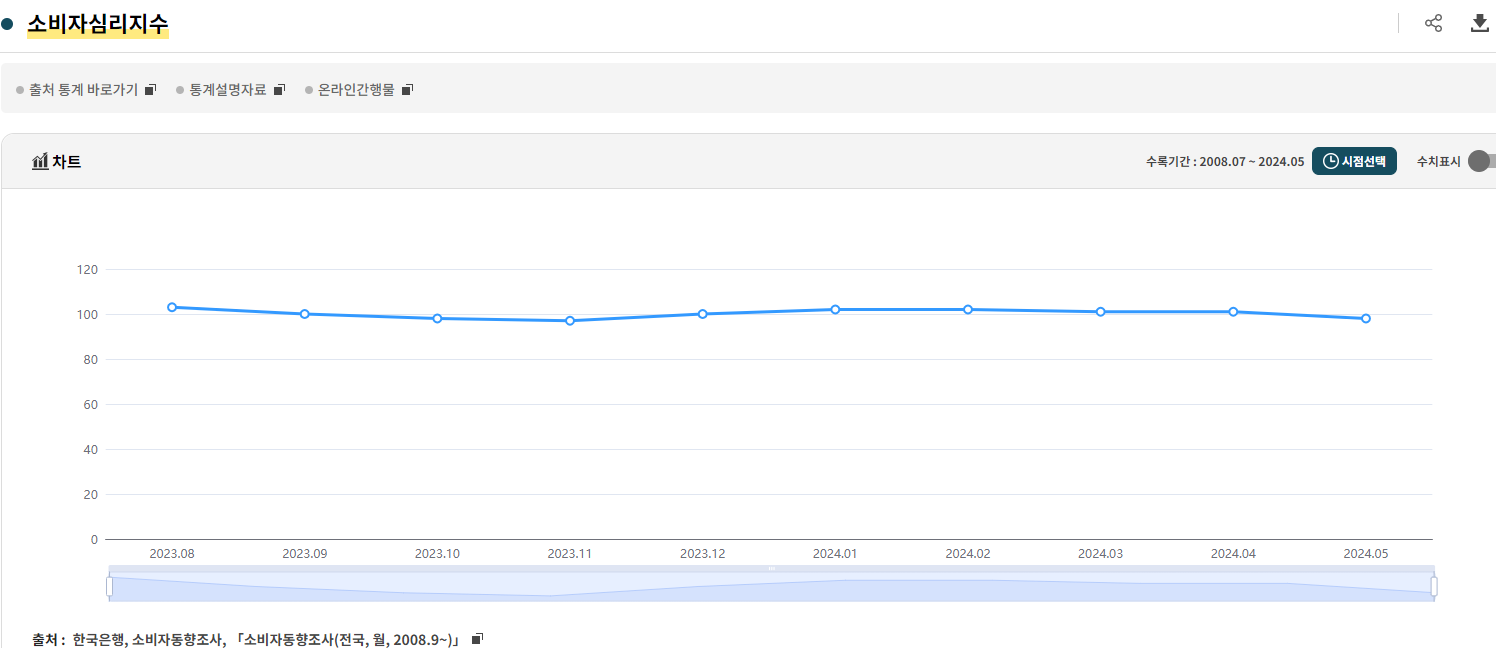Click the 2023.08 data point on line

(172, 307)
